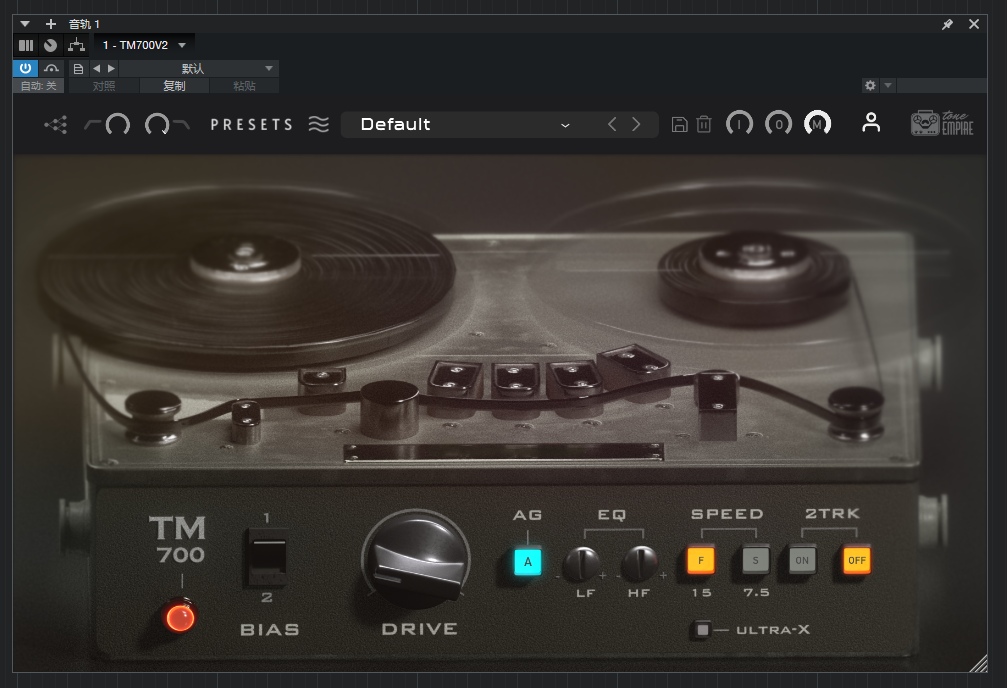Click the 复制 copy button
Image resolution: width=1007 pixels, height=688 pixels.
click(x=174, y=86)
